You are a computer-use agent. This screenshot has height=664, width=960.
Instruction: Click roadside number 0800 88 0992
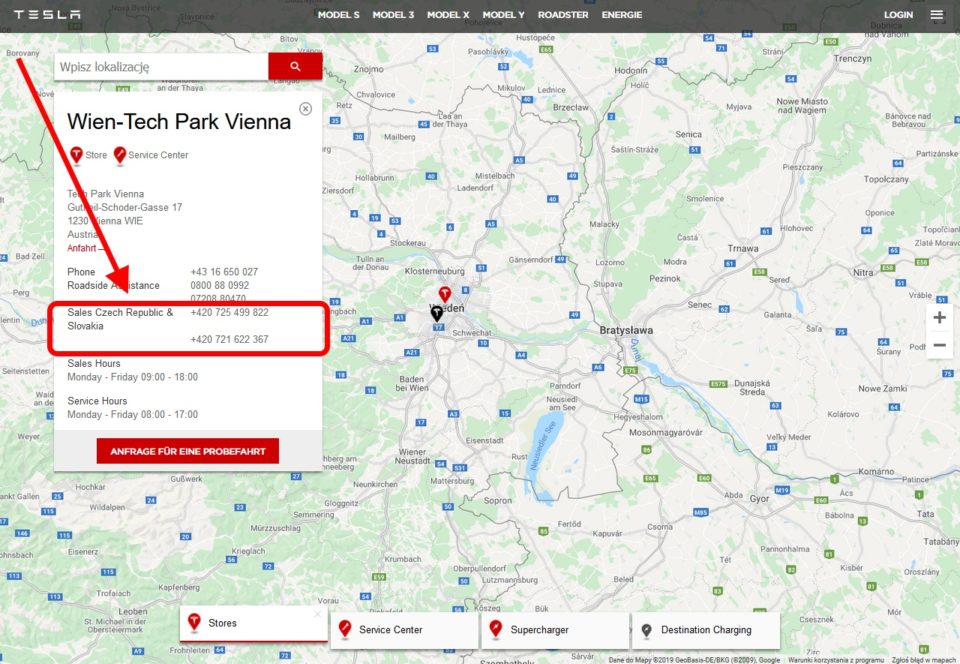pyautogui.click(x=220, y=285)
